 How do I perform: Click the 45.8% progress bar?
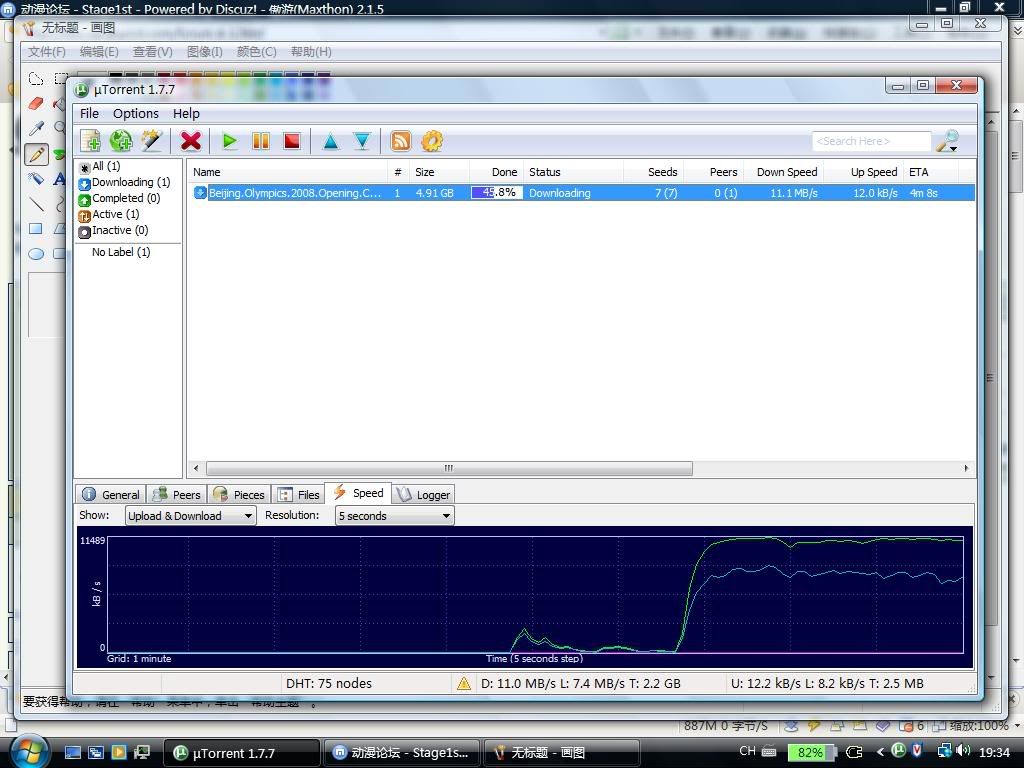click(496, 193)
